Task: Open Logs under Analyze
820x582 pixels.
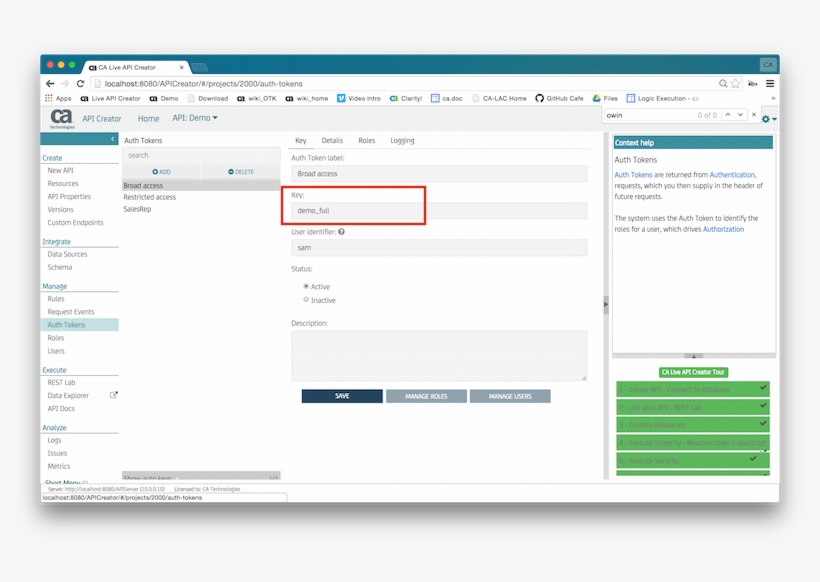Action: (x=54, y=440)
